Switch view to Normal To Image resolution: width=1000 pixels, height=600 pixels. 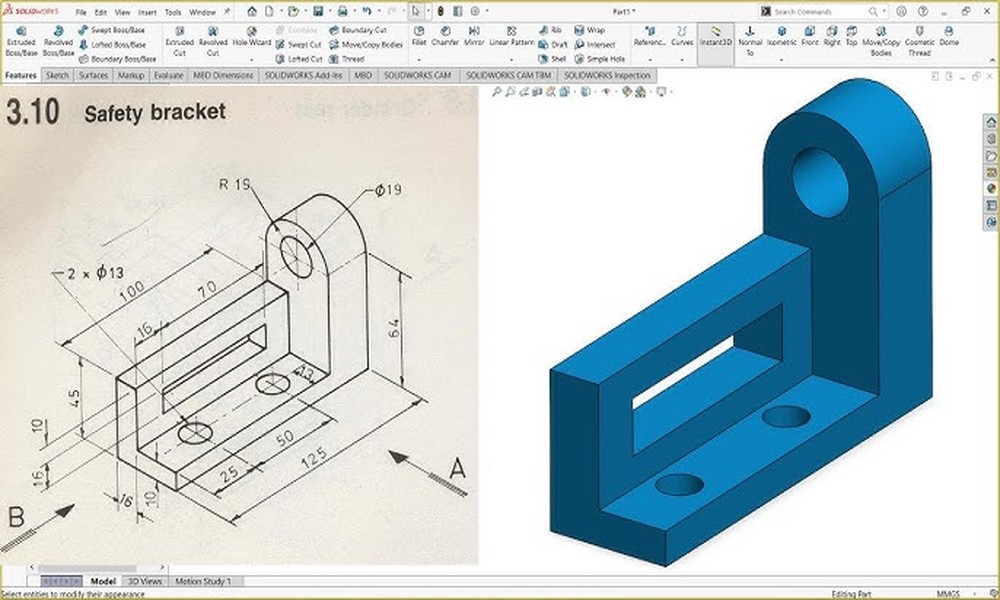click(x=750, y=42)
